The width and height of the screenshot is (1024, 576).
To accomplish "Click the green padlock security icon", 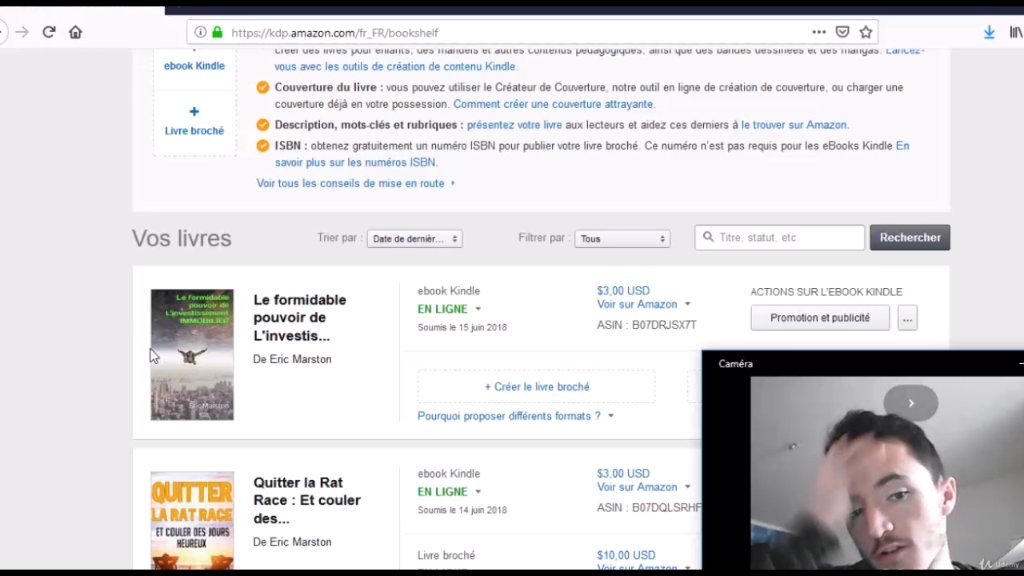I will (x=217, y=32).
